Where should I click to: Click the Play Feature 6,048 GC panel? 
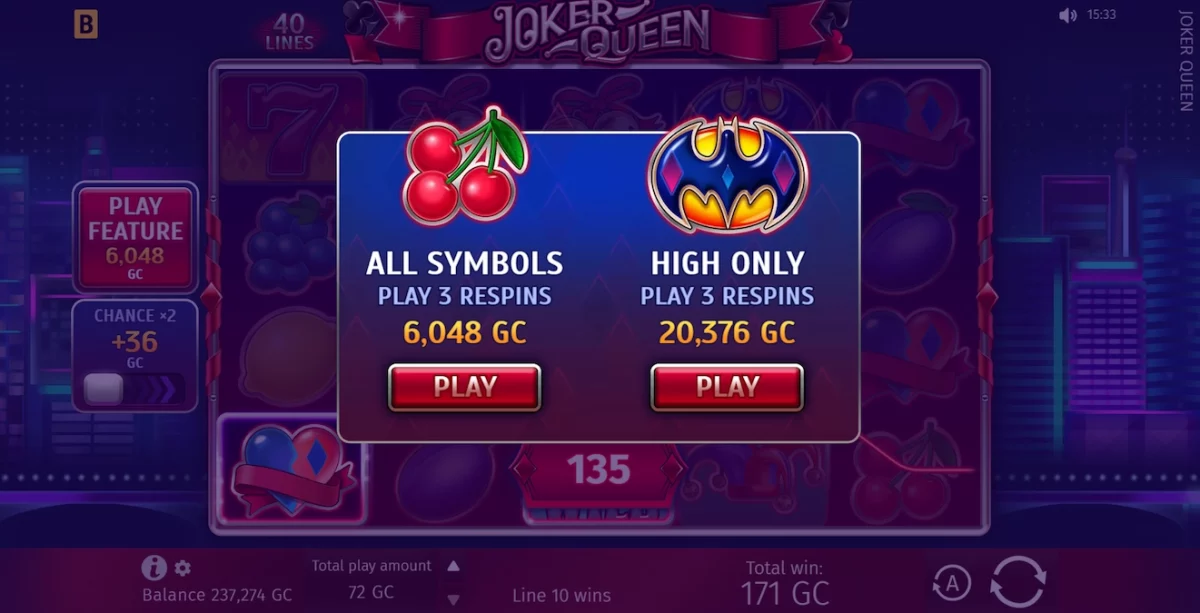(135, 237)
